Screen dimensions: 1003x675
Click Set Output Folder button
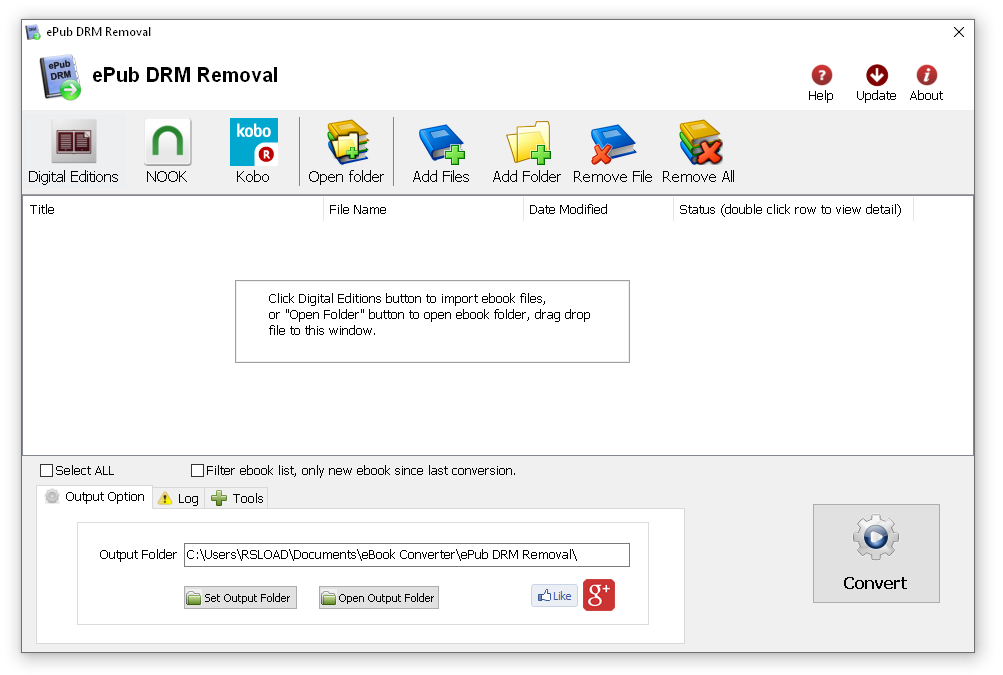[240, 597]
